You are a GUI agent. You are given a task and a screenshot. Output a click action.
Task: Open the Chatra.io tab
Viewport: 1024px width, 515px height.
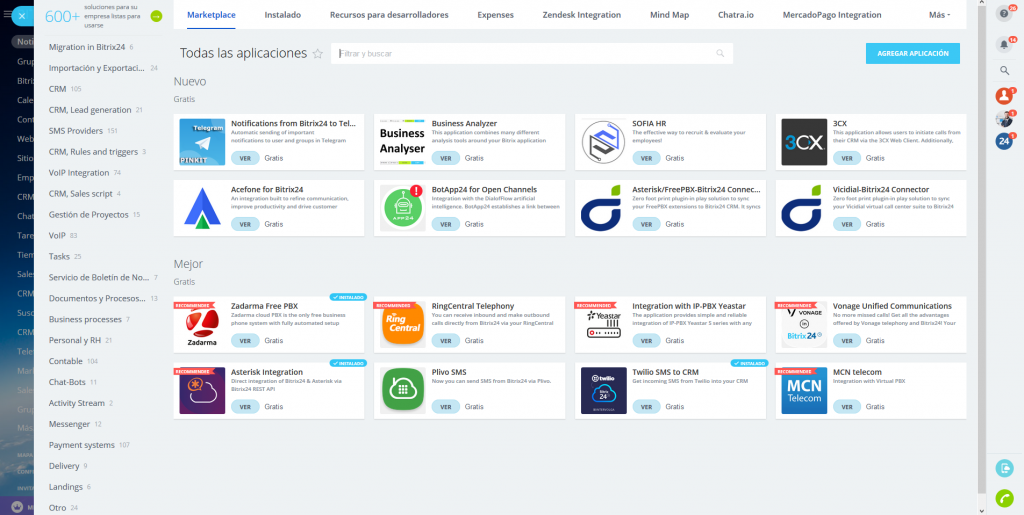[736, 14]
